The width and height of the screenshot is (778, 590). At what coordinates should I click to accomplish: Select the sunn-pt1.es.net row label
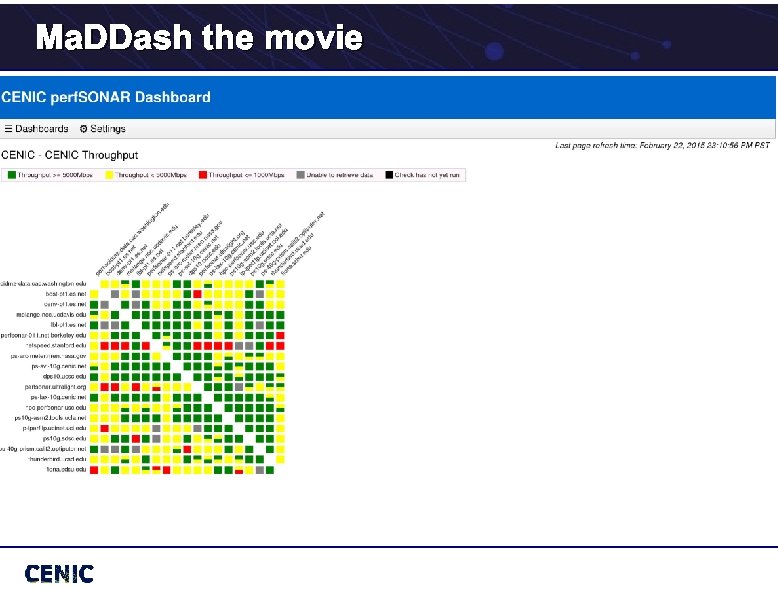(65, 304)
